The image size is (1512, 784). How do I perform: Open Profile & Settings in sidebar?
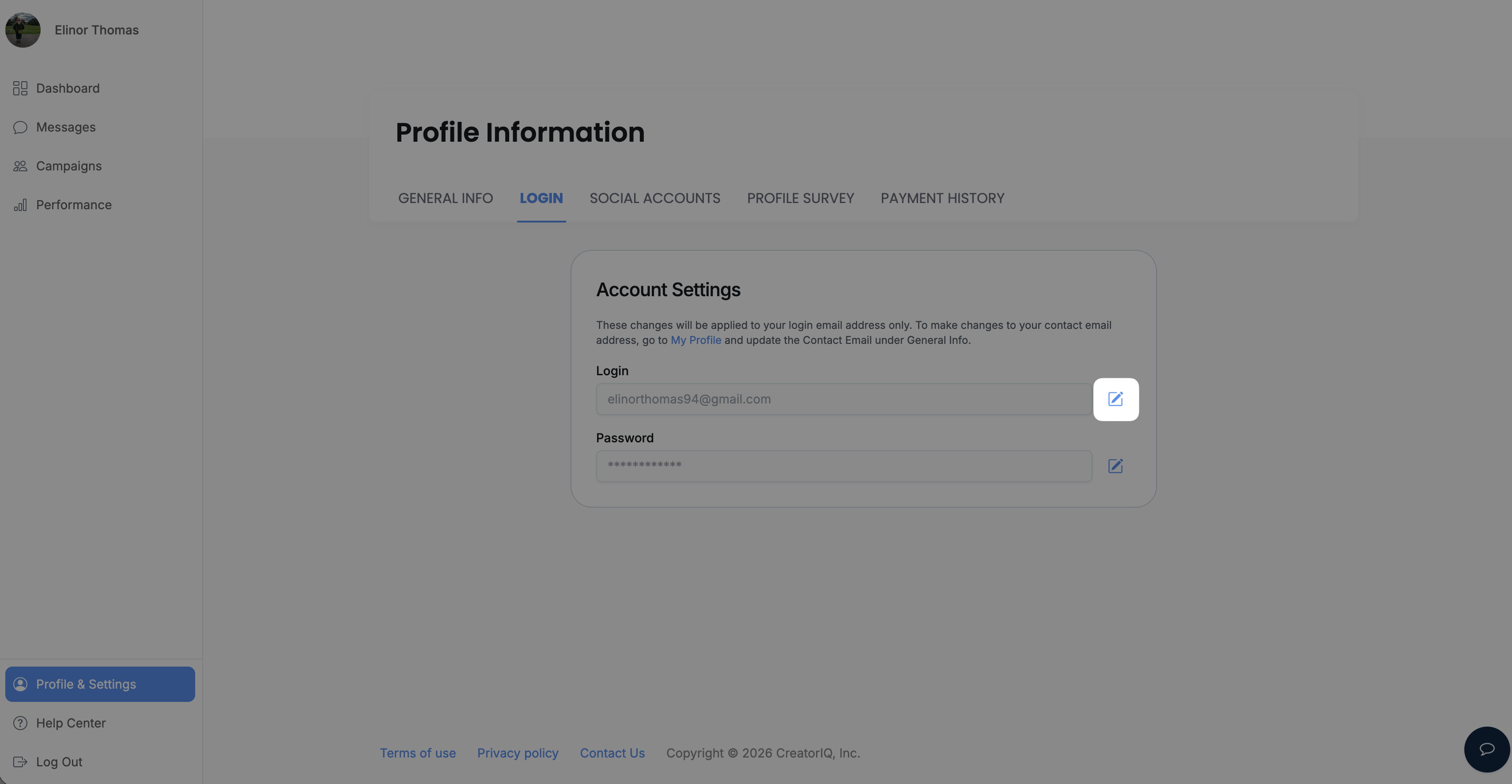[x=100, y=684]
